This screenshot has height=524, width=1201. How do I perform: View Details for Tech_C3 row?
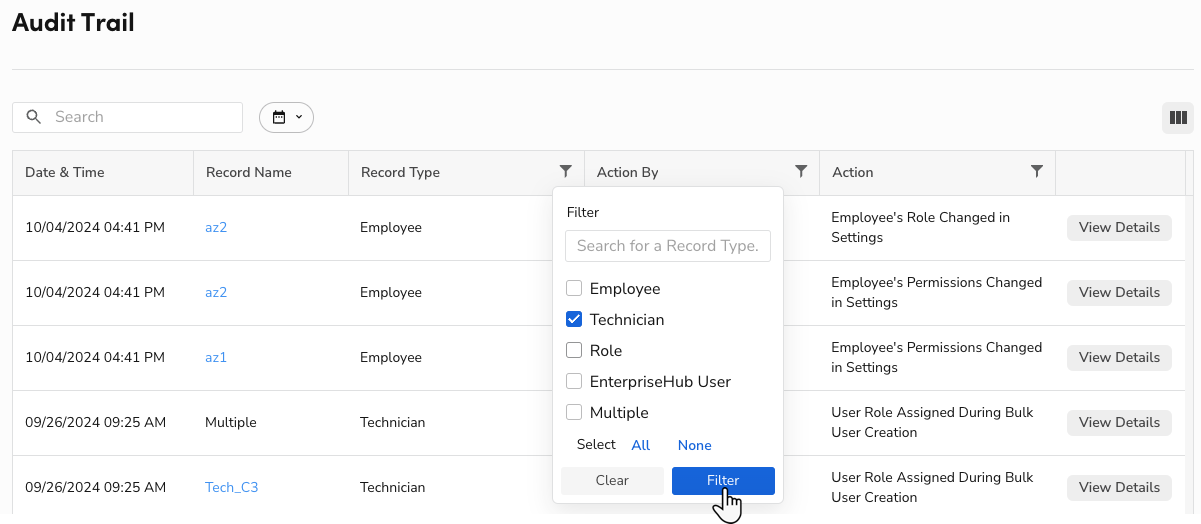pyautogui.click(x=1119, y=487)
